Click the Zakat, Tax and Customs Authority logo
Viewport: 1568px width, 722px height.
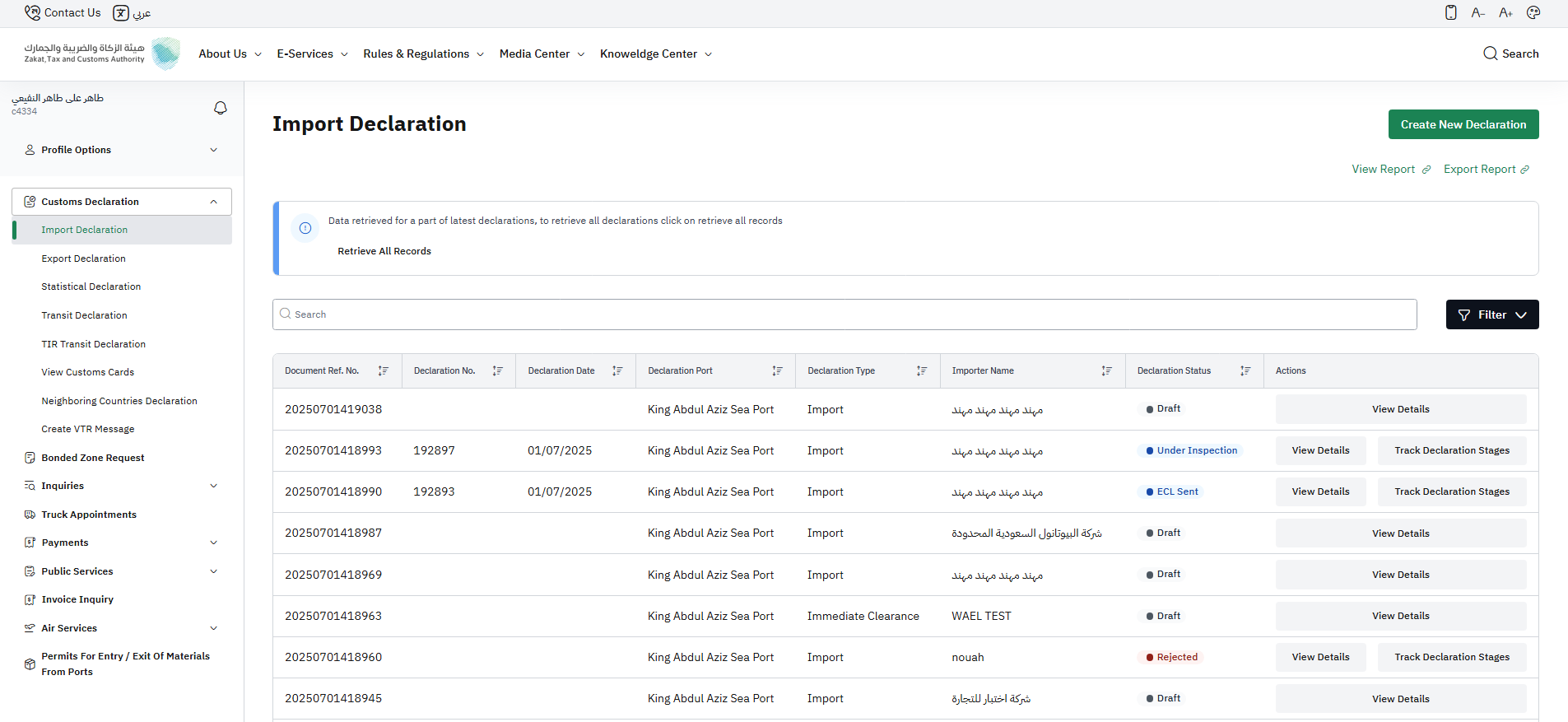pos(102,54)
